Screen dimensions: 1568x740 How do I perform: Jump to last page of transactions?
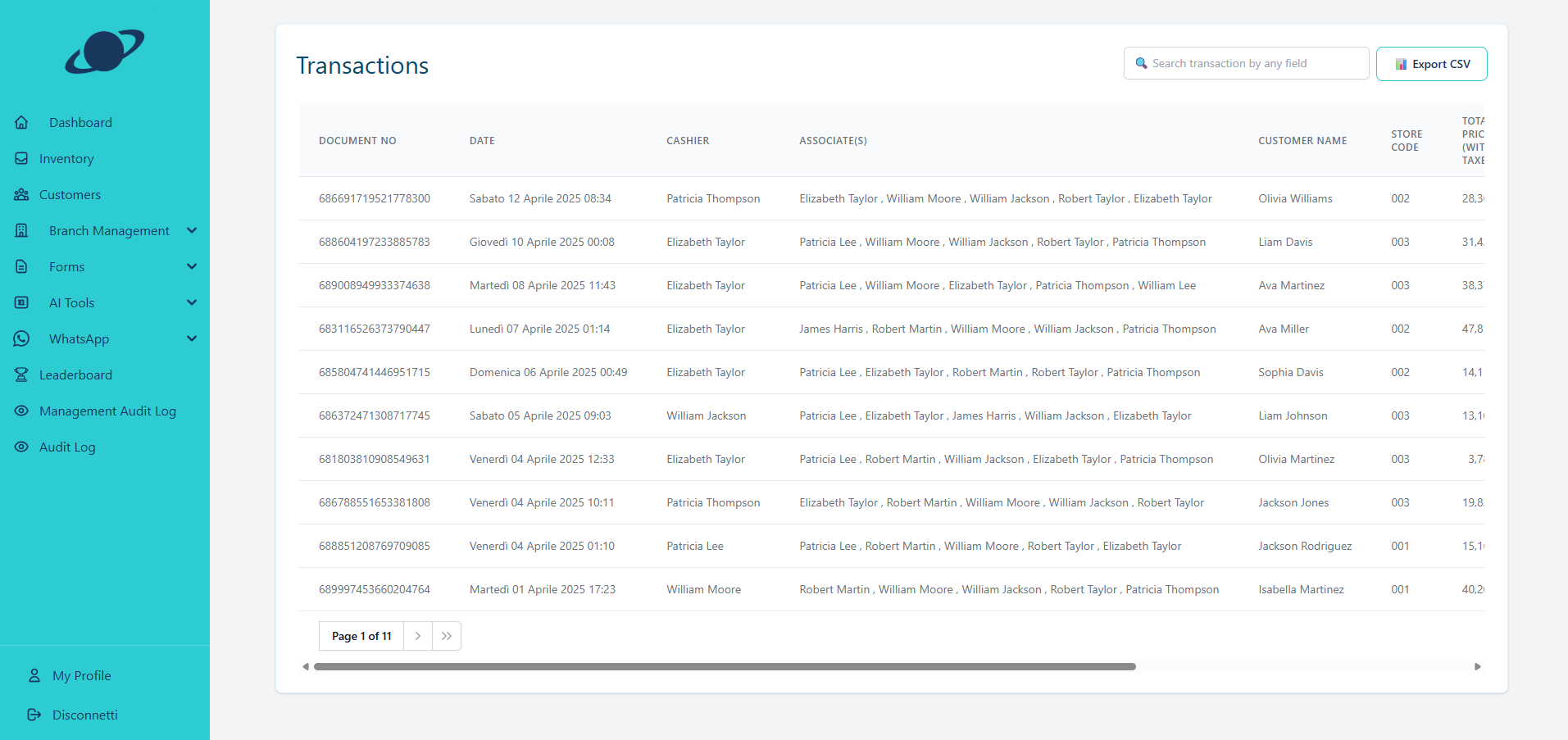tap(447, 636)
